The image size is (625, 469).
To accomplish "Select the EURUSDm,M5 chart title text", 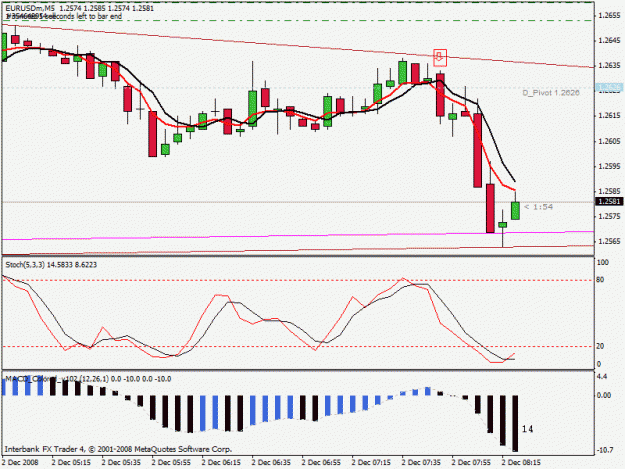I will click(30, 8).
